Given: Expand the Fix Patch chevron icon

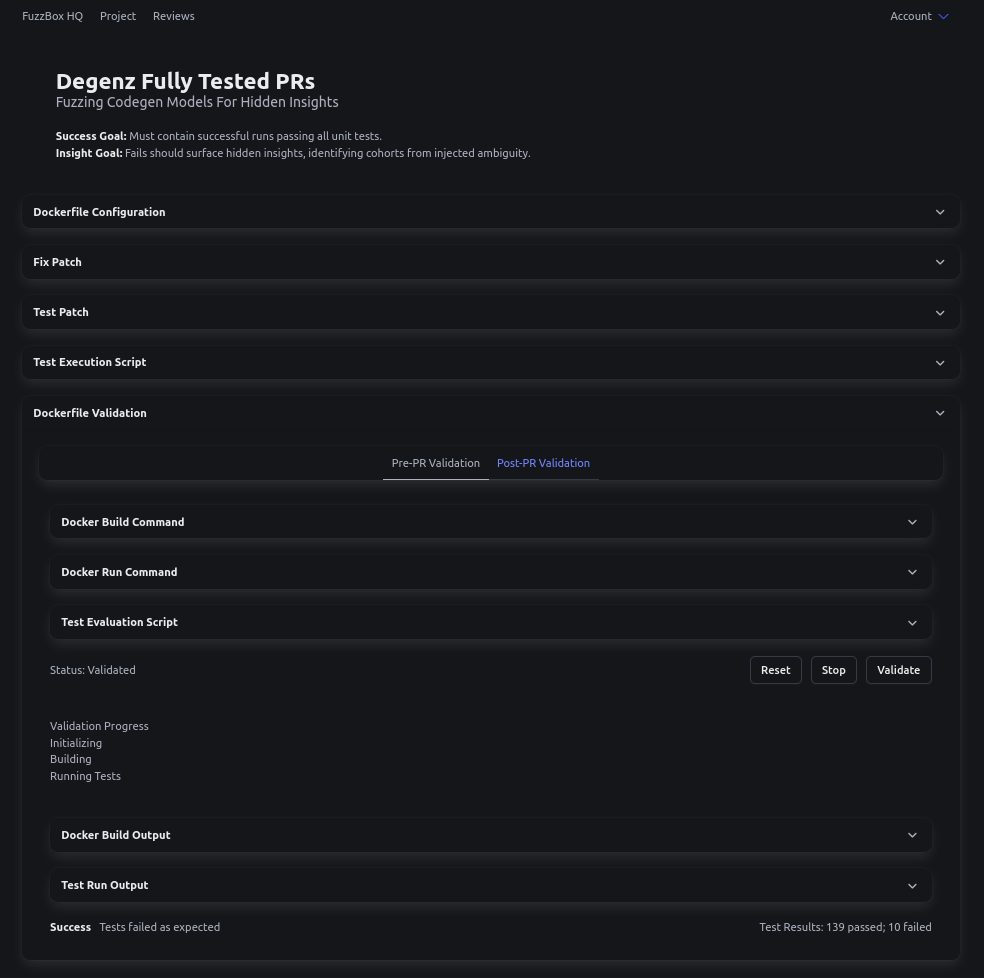Looking at the screenshot, I should [x=939, y=262].
